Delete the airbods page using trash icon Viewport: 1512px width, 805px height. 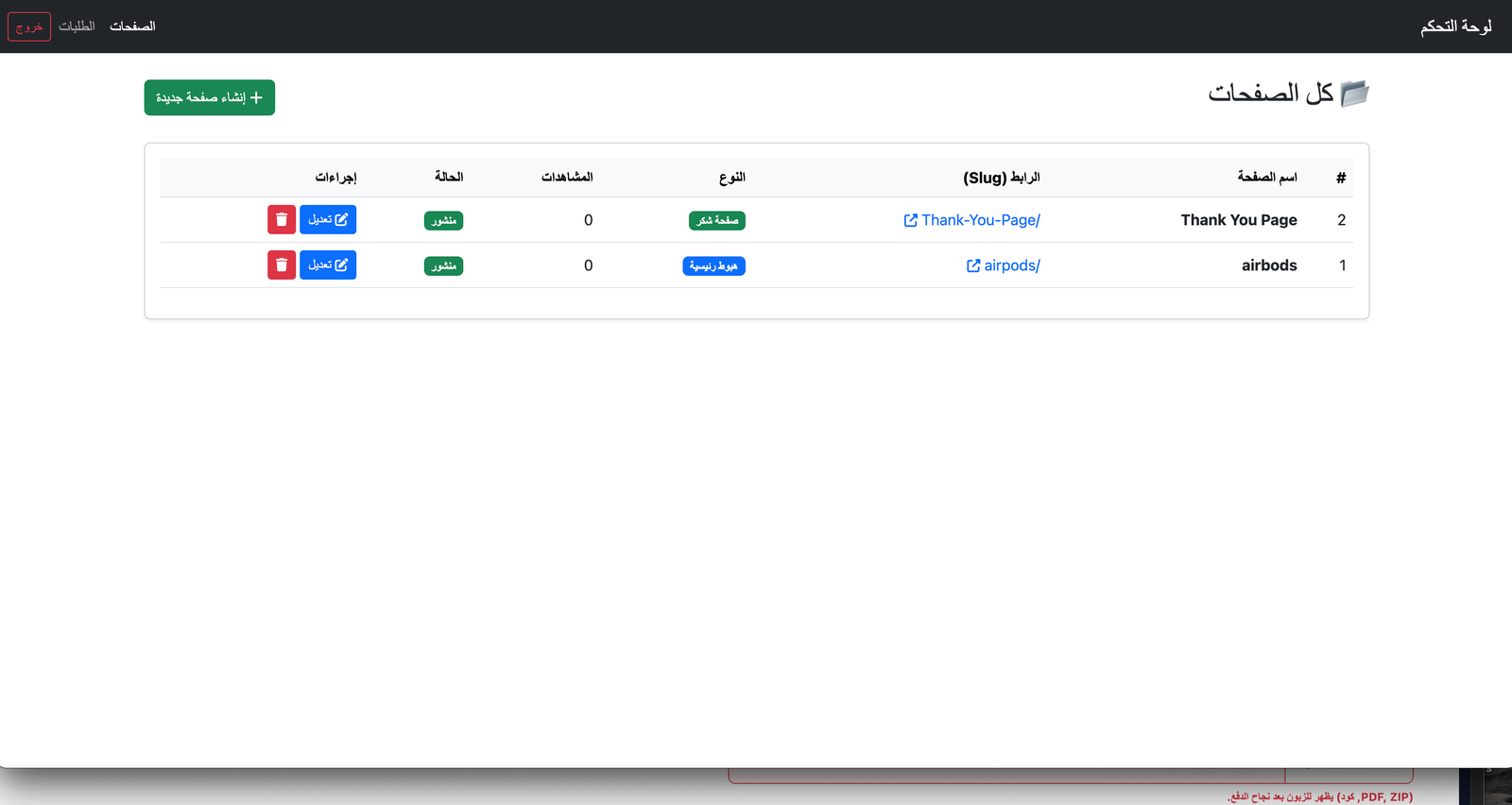[x=282, y=265]
